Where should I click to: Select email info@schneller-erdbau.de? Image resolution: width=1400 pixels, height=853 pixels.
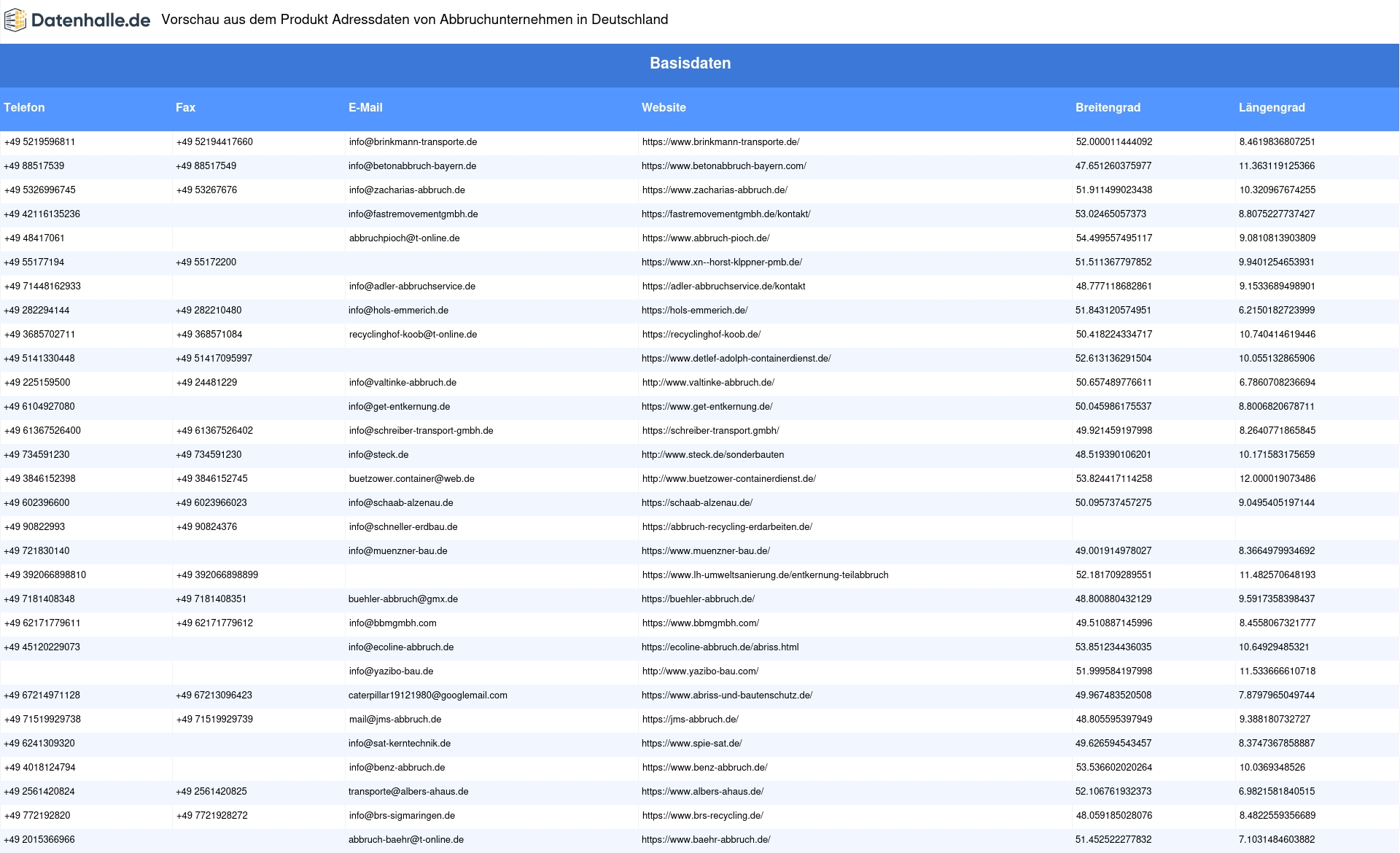[x=403, y=527]
